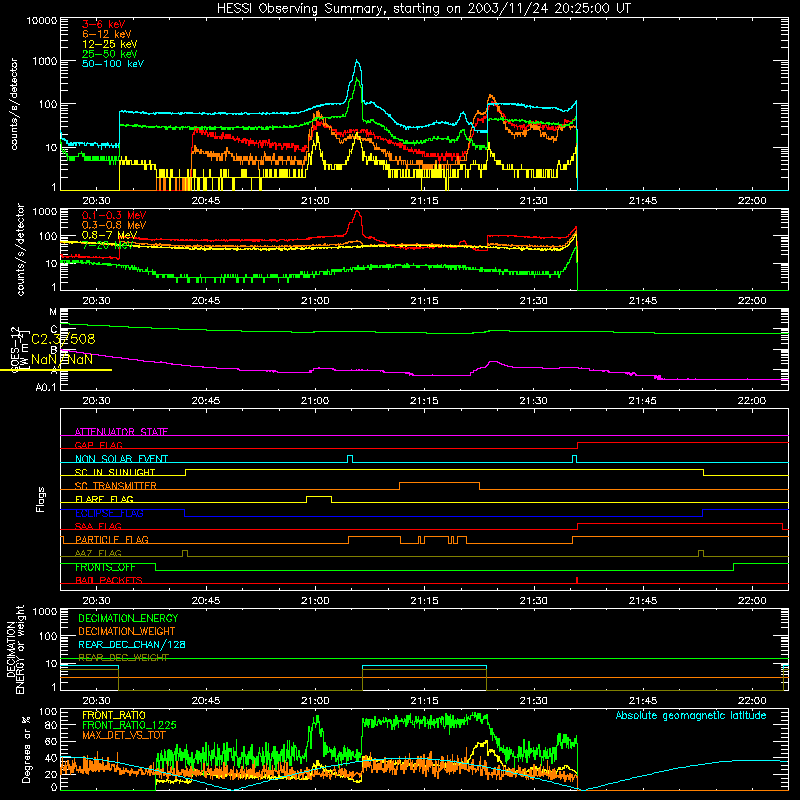Click the NaN/NaN GOES annotation
The image size is (800, 800).
[x=62, y=360]
